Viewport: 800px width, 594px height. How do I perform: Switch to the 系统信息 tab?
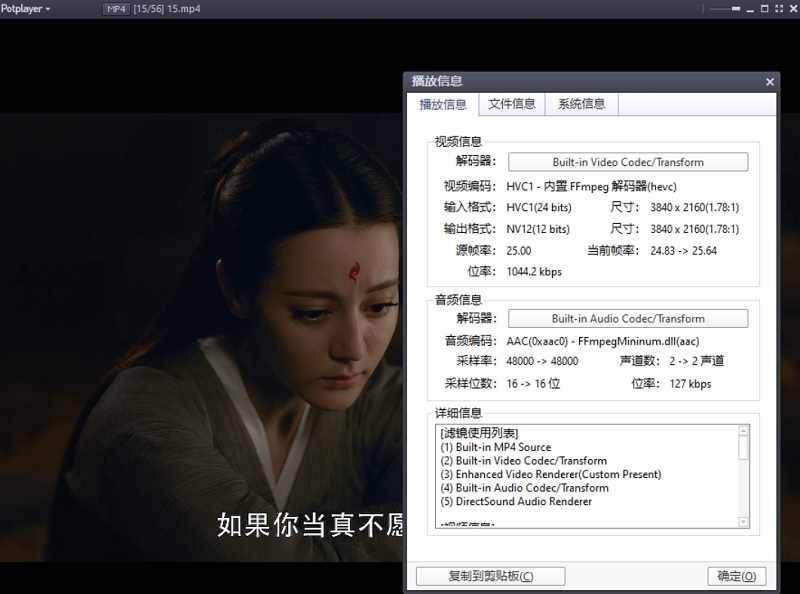pos(581,104)
